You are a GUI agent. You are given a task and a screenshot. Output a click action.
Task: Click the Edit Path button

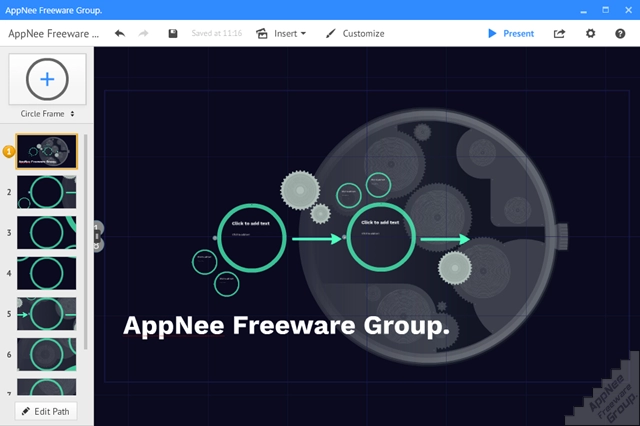click(x=46, y=411)
